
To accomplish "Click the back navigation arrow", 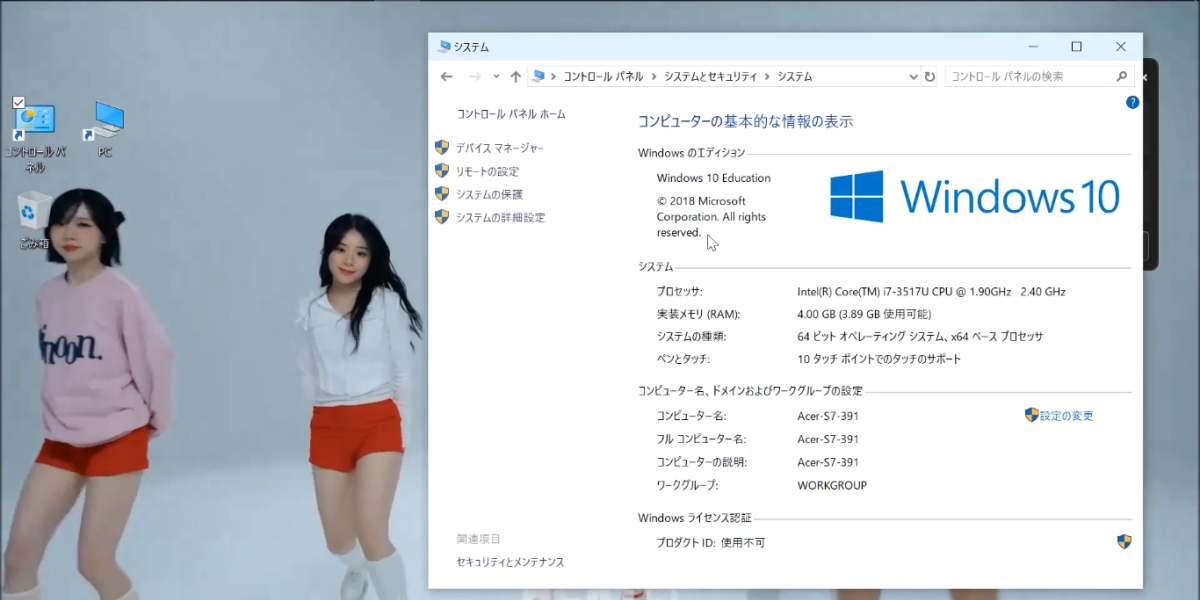I will (x=447, y=77).
